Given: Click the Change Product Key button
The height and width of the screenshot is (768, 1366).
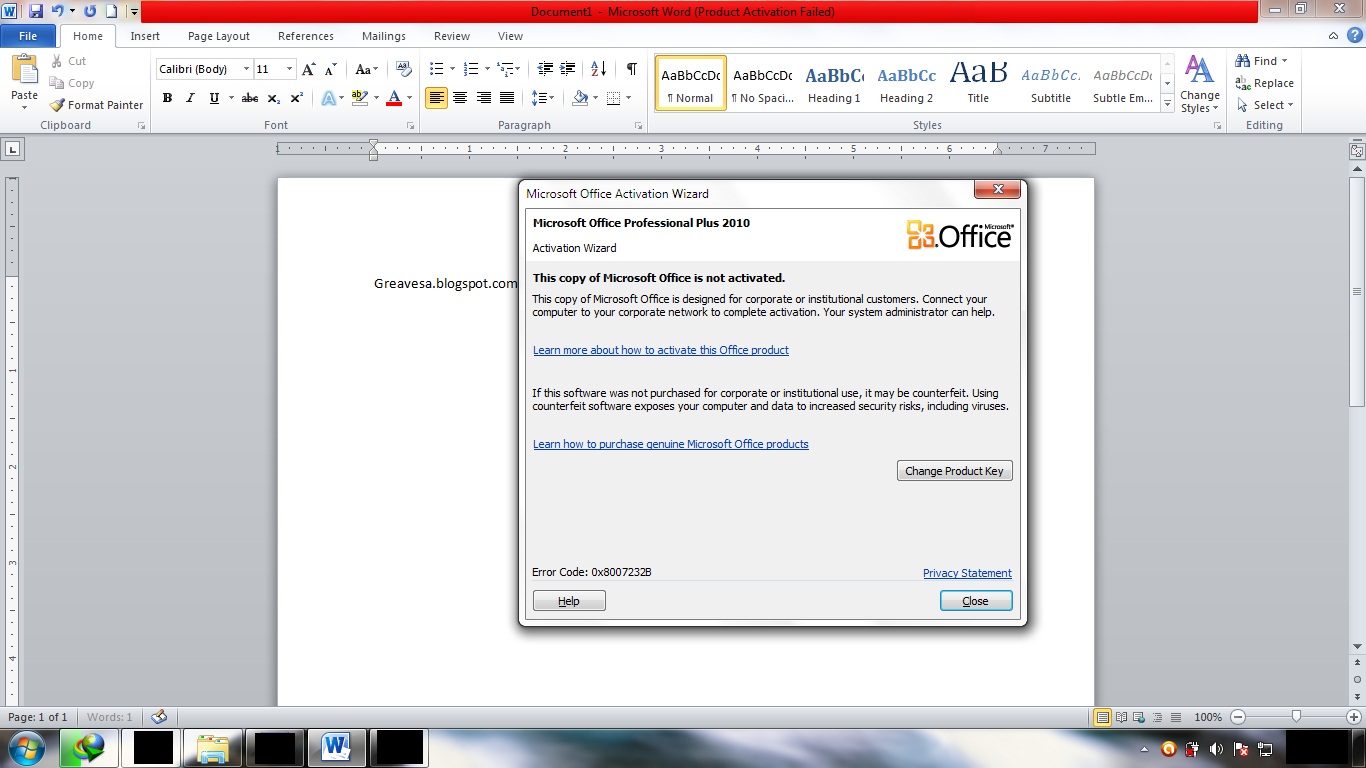Looking at the screenshot, I should (x=954, y=470).
